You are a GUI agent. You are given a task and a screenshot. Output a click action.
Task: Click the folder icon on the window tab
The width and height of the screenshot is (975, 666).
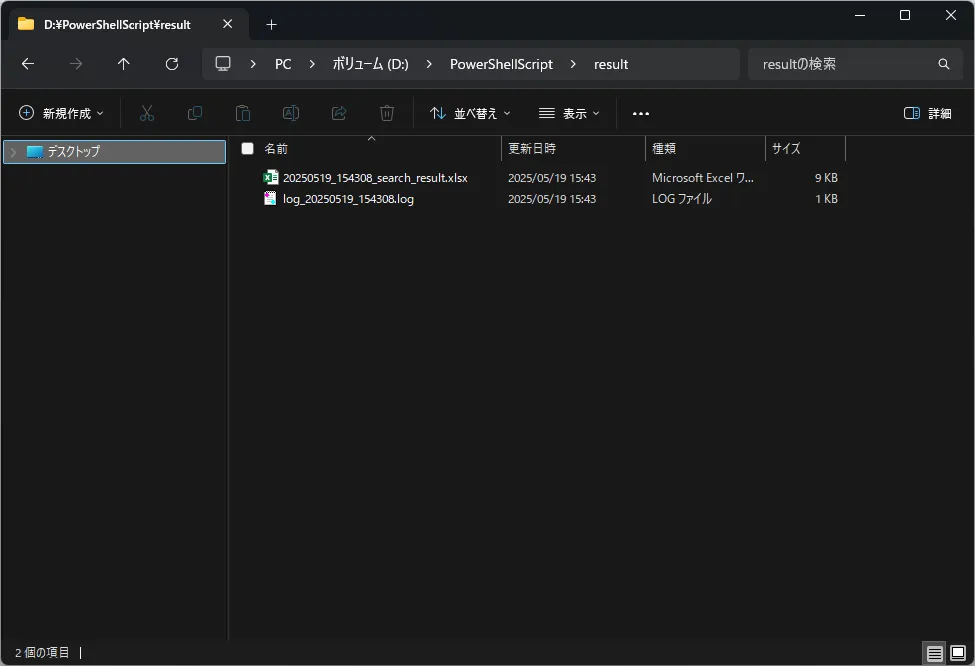tap(26, 24)
